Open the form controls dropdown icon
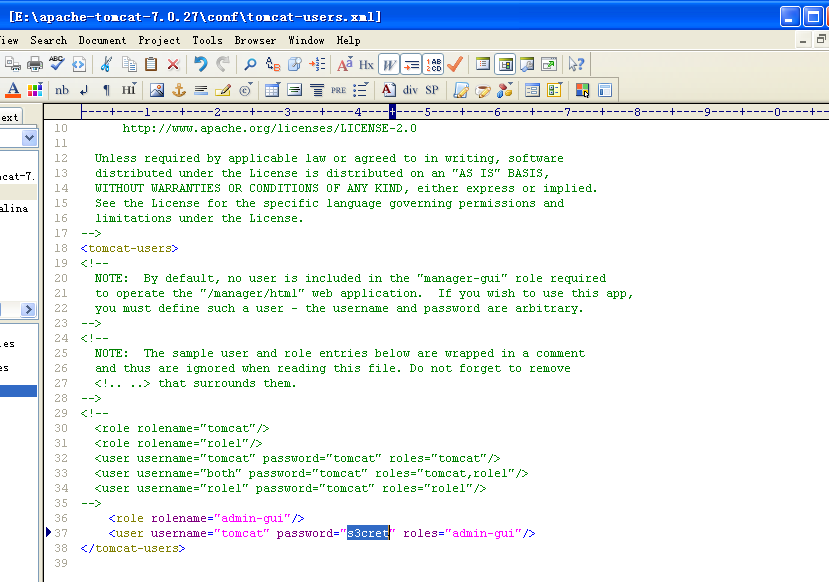 555,90
